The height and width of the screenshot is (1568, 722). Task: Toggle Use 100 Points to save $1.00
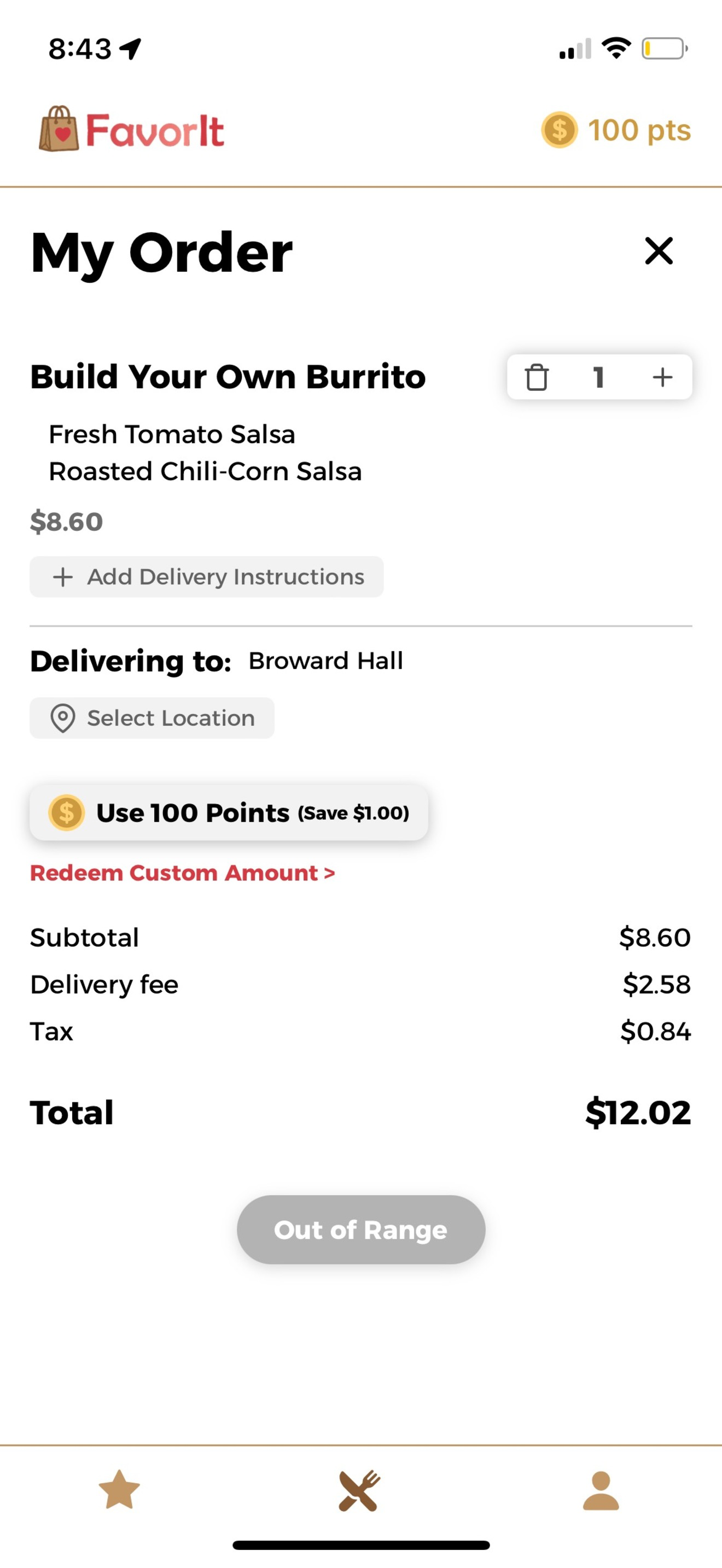click(229, 812)
